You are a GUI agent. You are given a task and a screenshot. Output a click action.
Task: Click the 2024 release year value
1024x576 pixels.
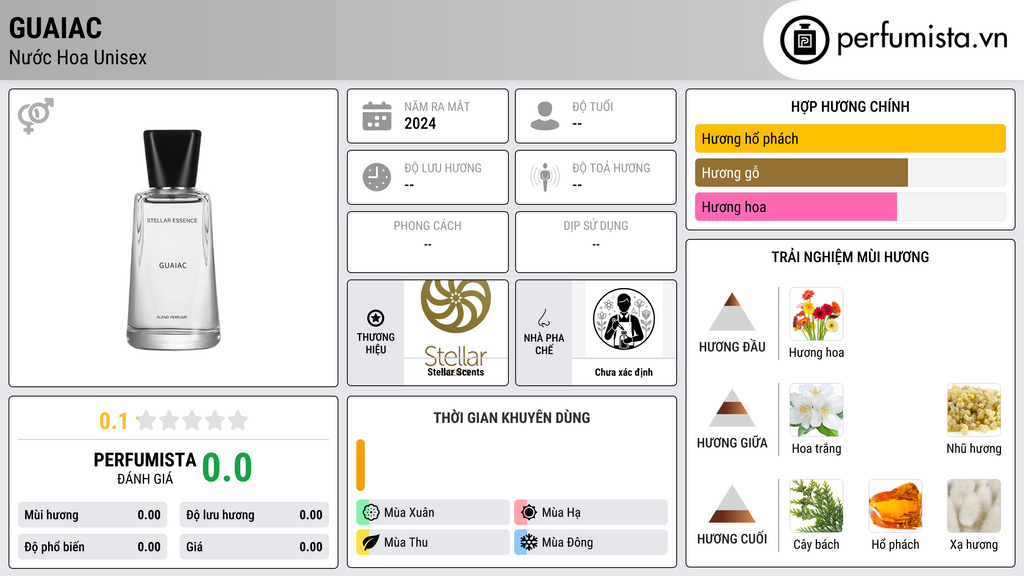tap(420, 123)
